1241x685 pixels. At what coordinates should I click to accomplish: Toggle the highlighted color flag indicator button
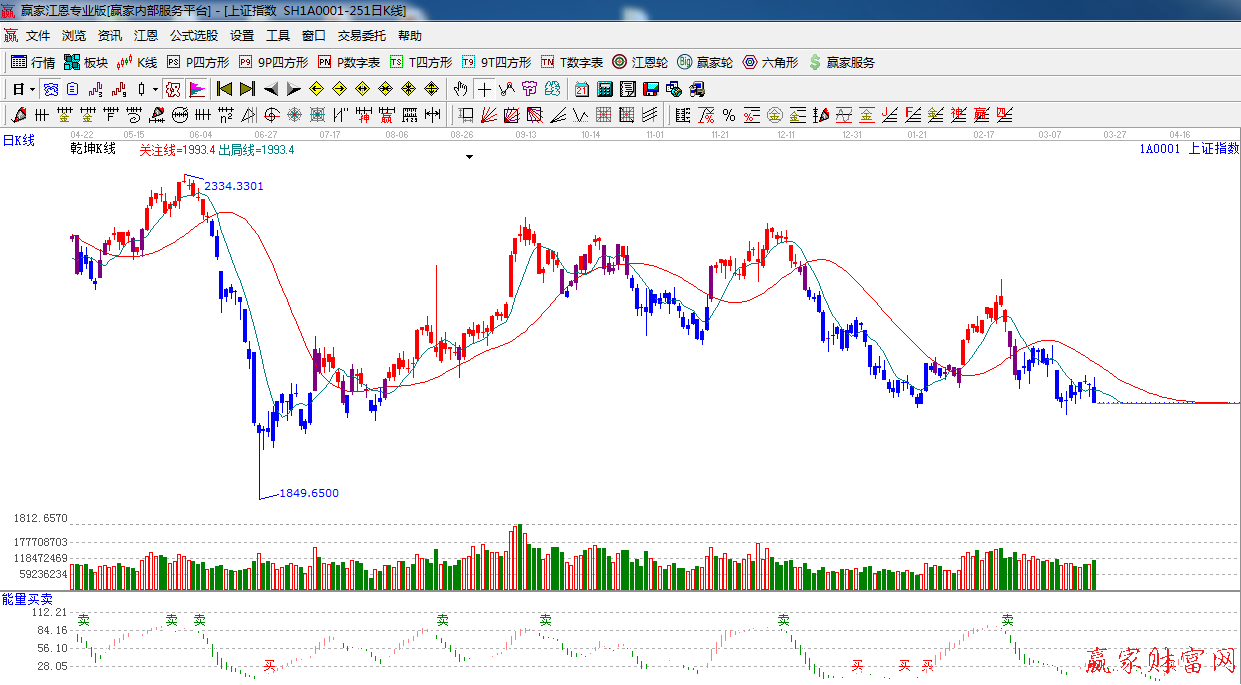point(197,89)
